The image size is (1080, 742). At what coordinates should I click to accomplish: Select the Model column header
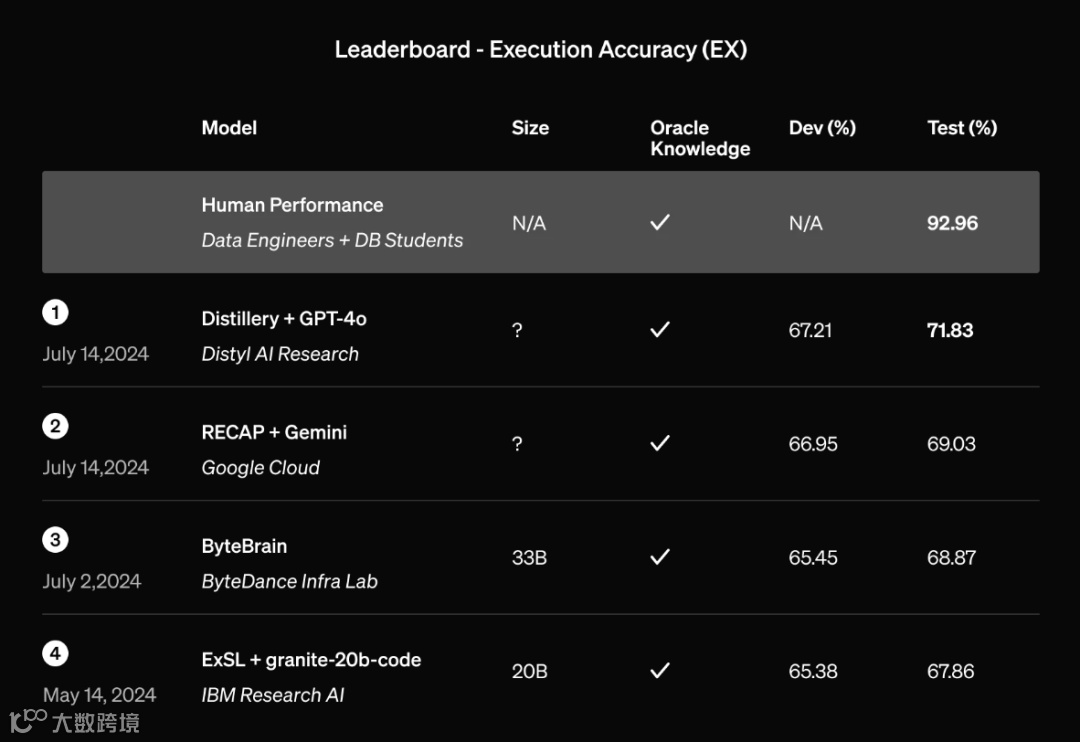point(229,128)
